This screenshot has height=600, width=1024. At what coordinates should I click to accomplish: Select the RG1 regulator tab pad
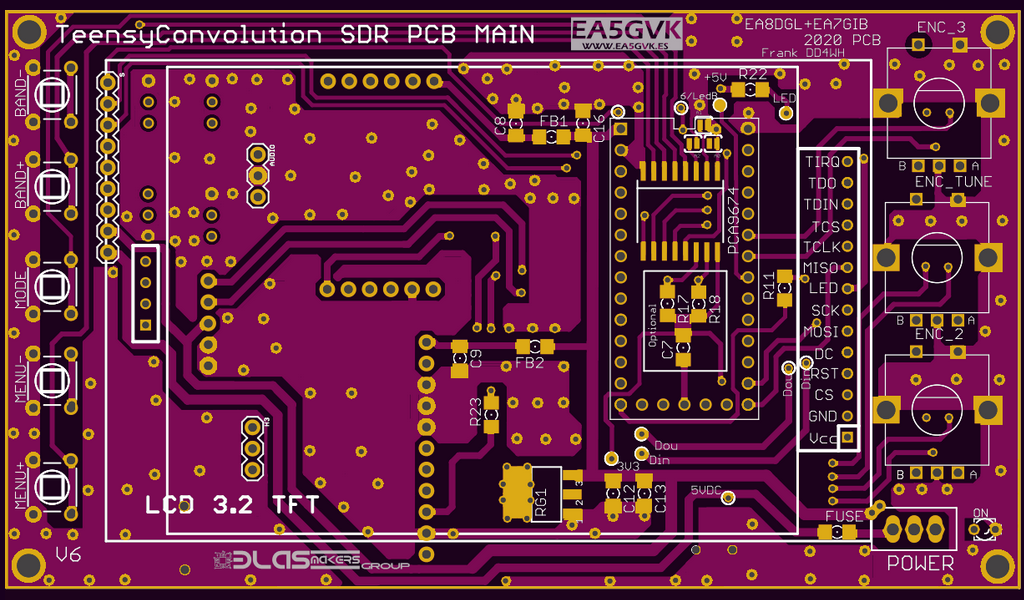coord(517,492)
